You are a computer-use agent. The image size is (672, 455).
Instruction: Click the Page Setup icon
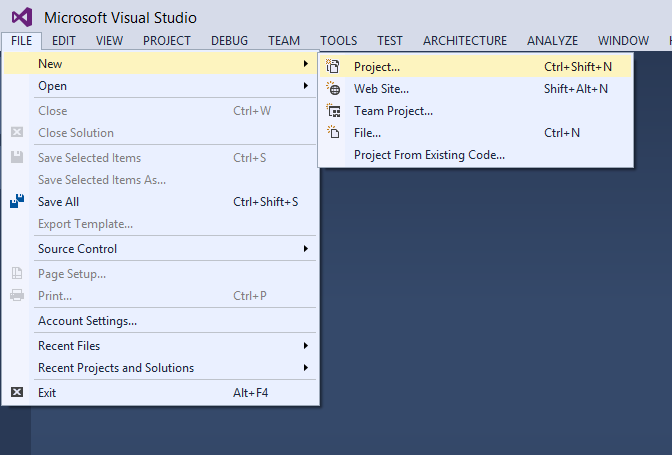[17, 273]
